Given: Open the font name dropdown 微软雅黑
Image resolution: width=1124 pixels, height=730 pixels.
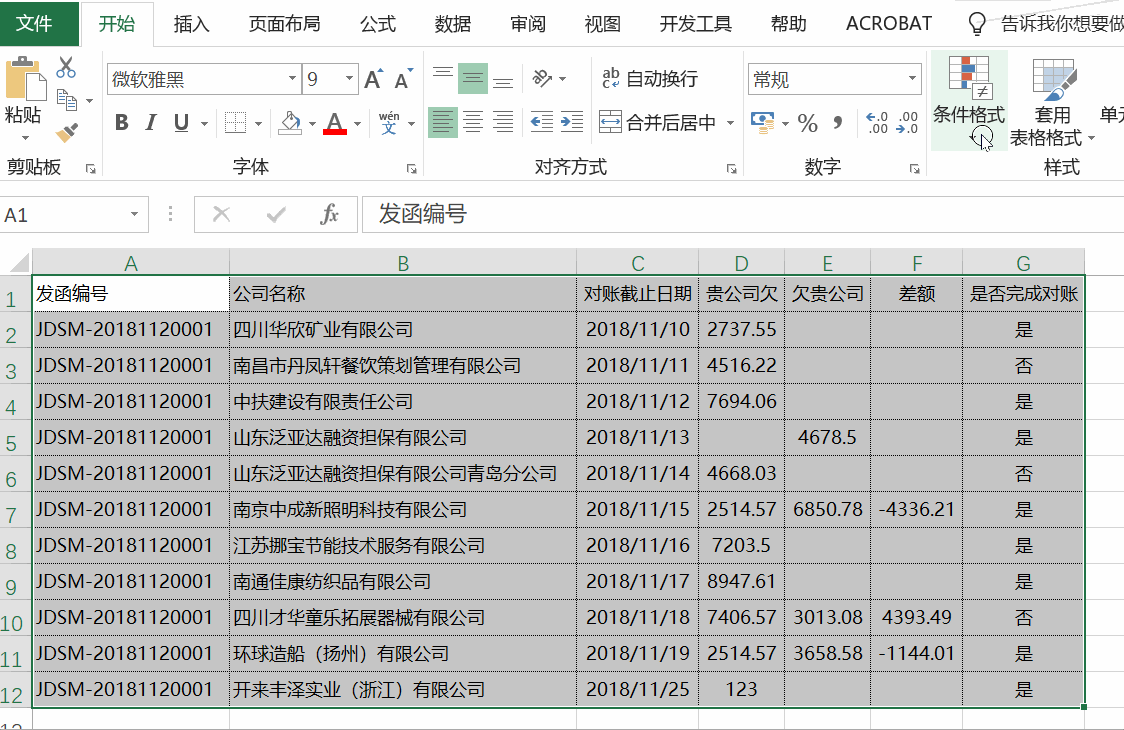Looking at the screenshot, I should tap(292, 78).
